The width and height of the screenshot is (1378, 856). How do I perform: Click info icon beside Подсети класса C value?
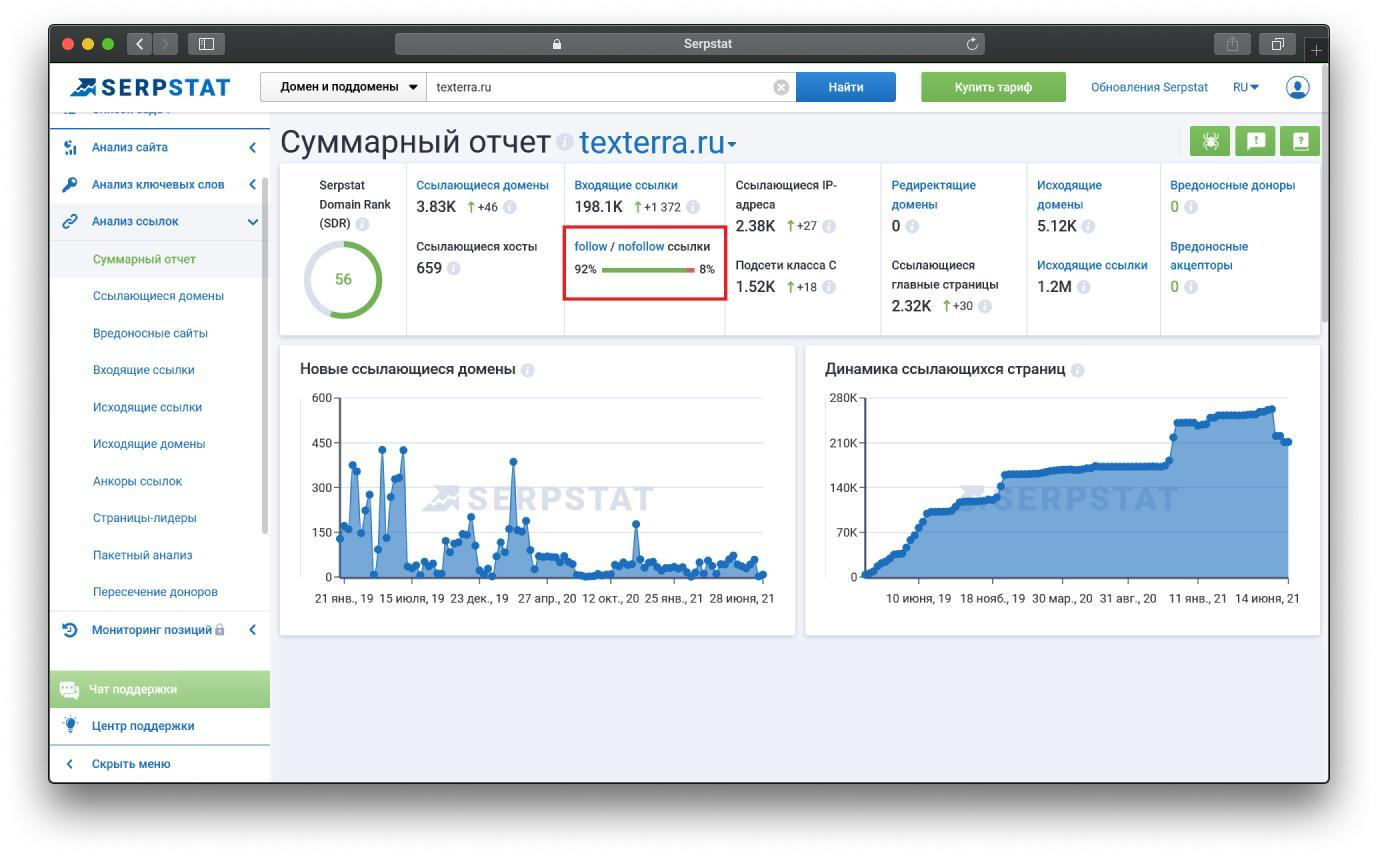pos(828,287)
